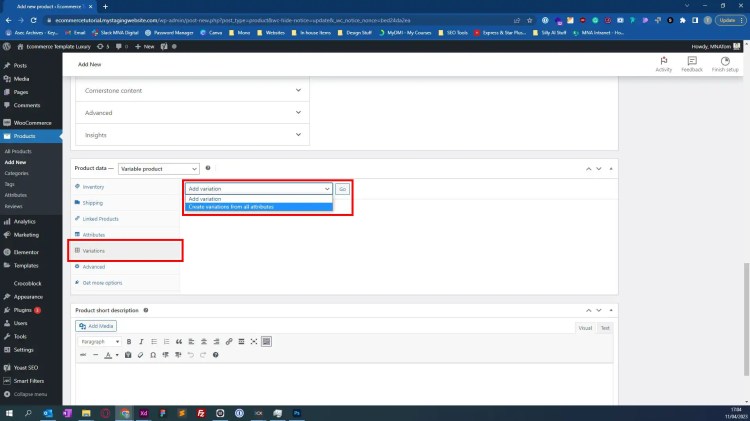
Task: Apply strikethrough formatting
Action: pos(83,355)
